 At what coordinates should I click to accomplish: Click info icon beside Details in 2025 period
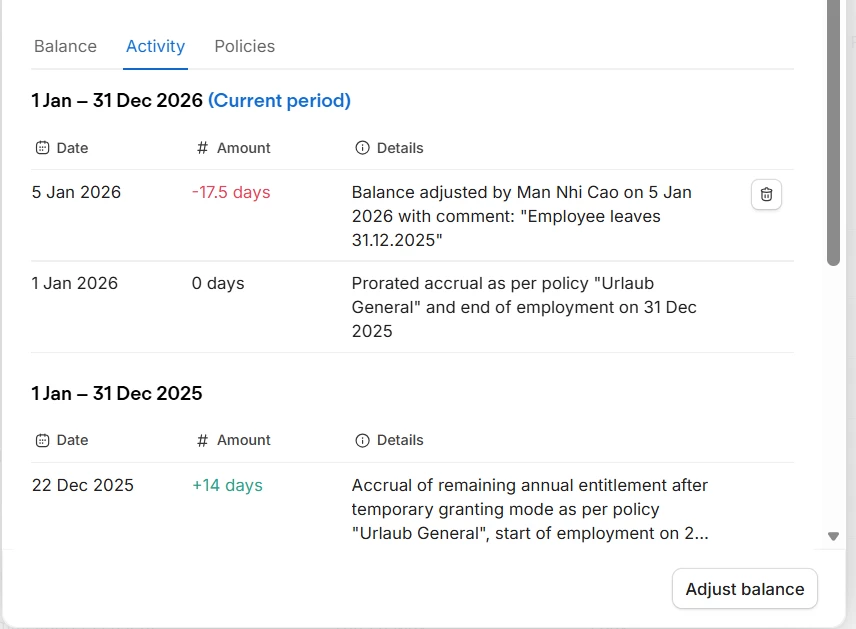click(362, 440)
